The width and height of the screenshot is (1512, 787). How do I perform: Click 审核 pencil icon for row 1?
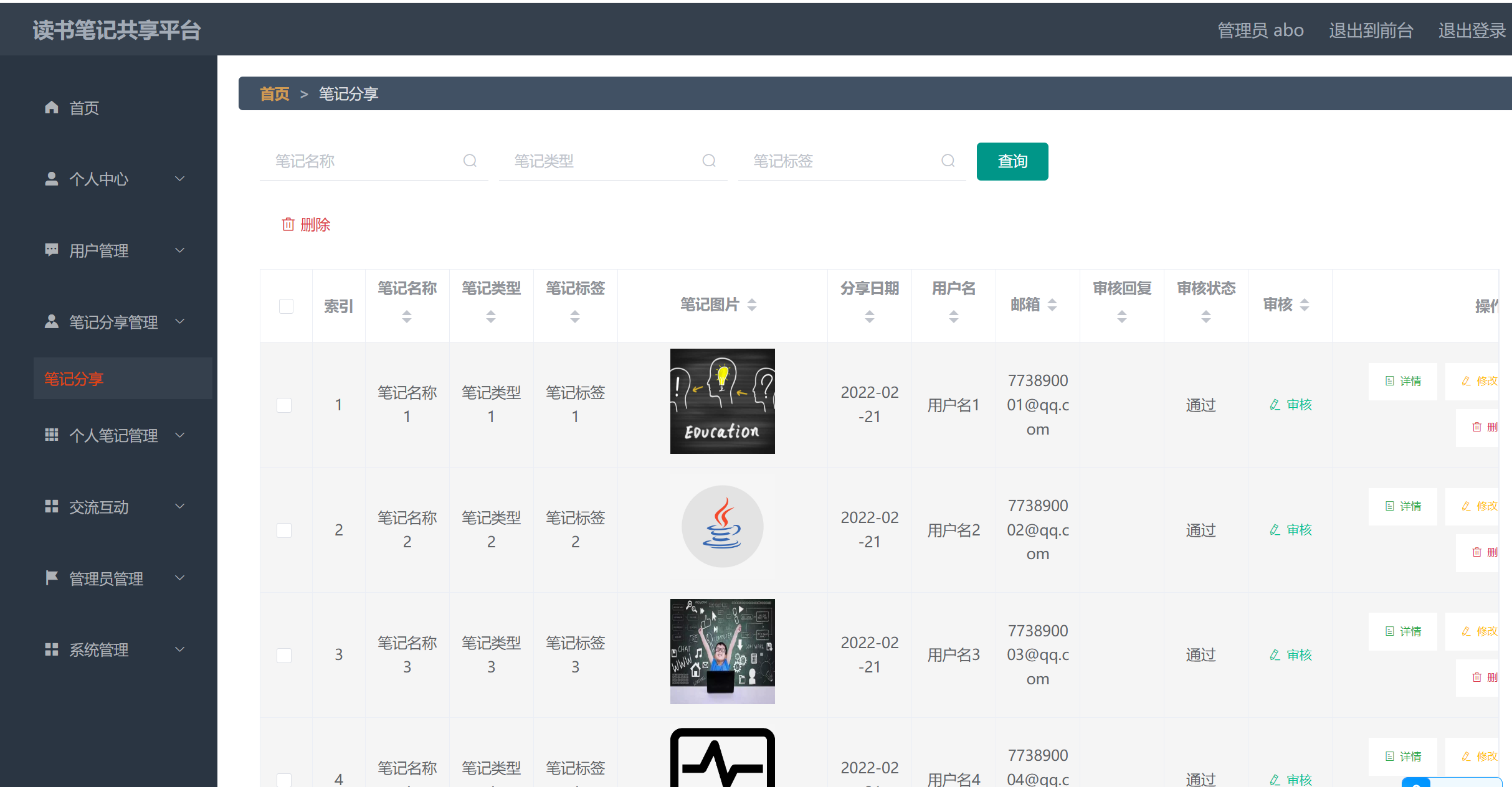1275,405
